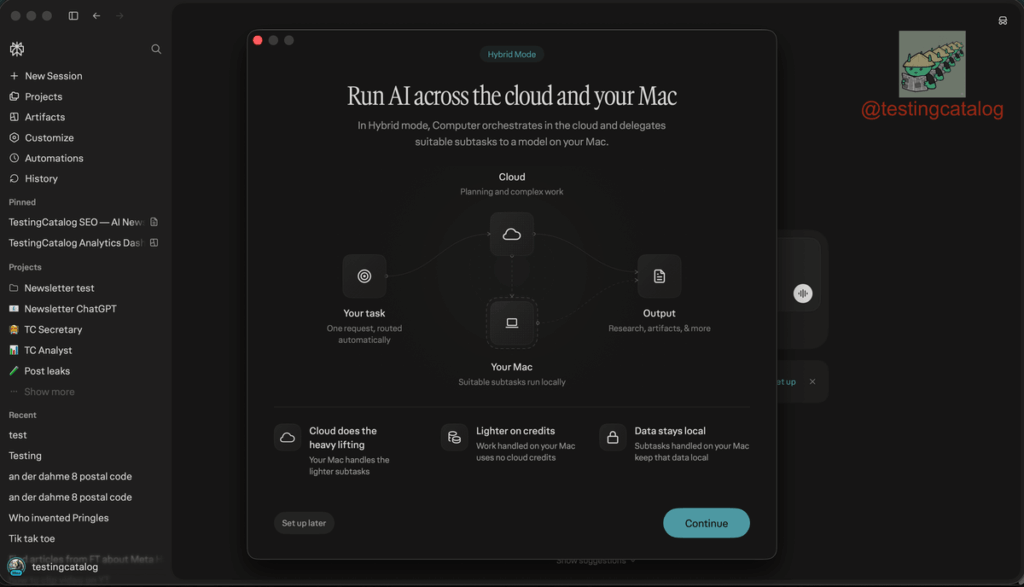
Task: Go back with the left arrow
Action: tap(97, 16)
